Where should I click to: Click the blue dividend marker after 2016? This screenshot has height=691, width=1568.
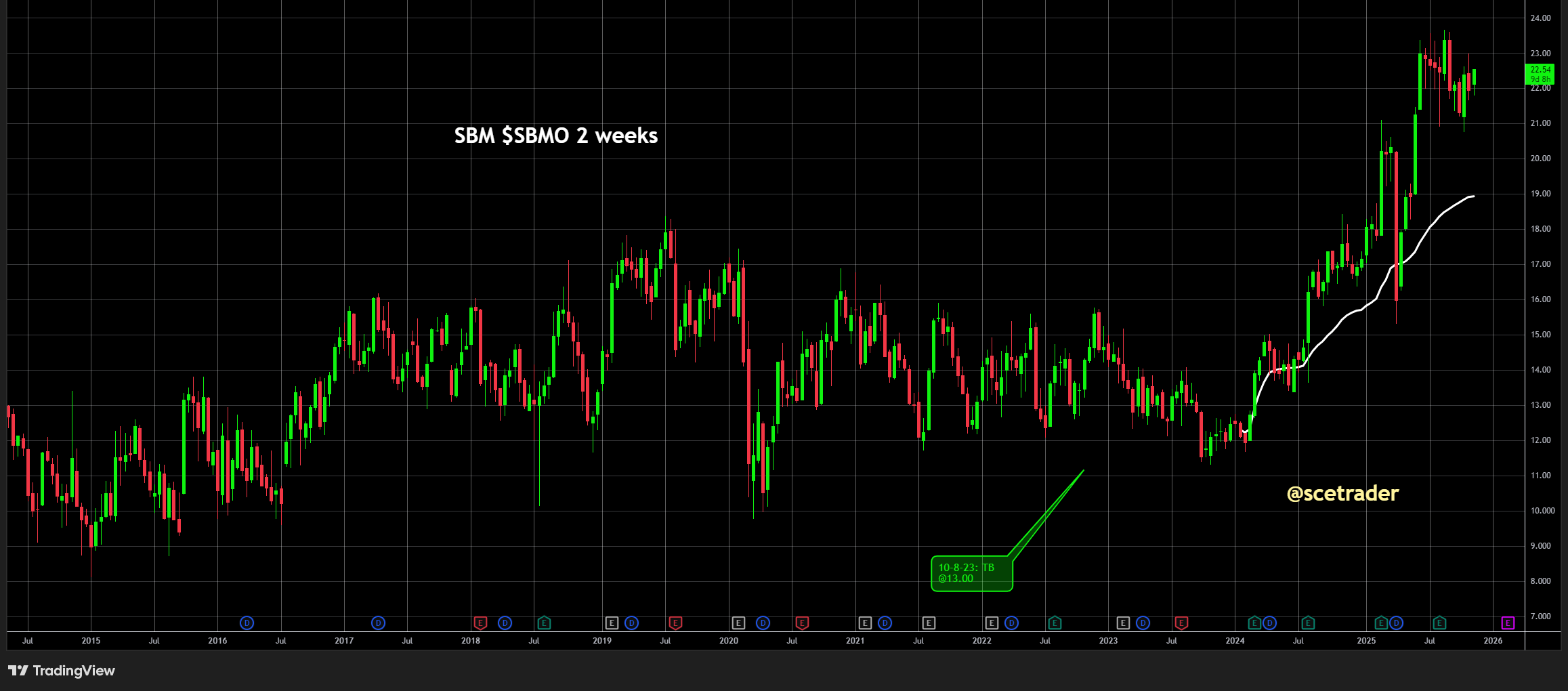[247, 623]
